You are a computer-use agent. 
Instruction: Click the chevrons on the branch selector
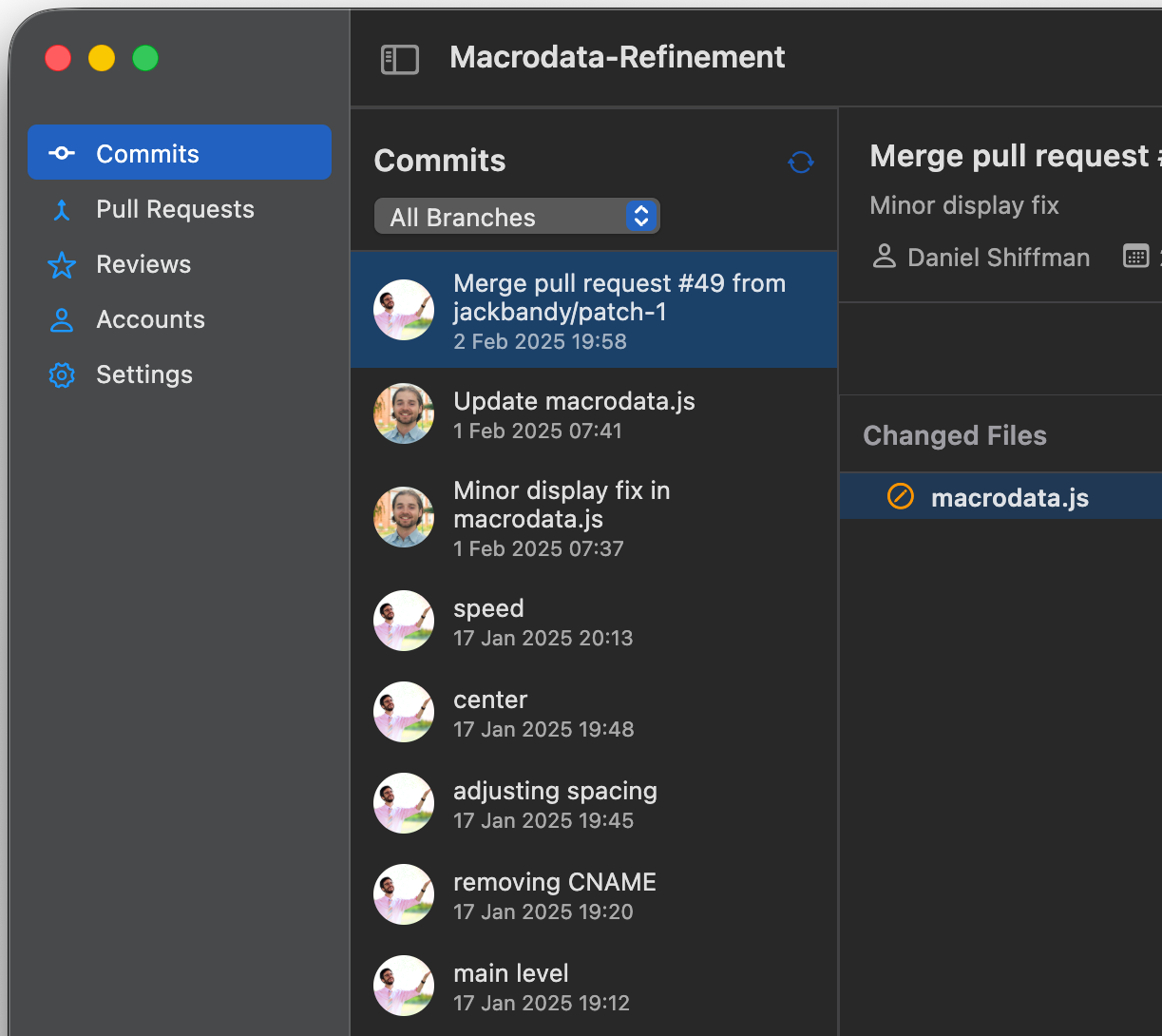click(642, 216)
